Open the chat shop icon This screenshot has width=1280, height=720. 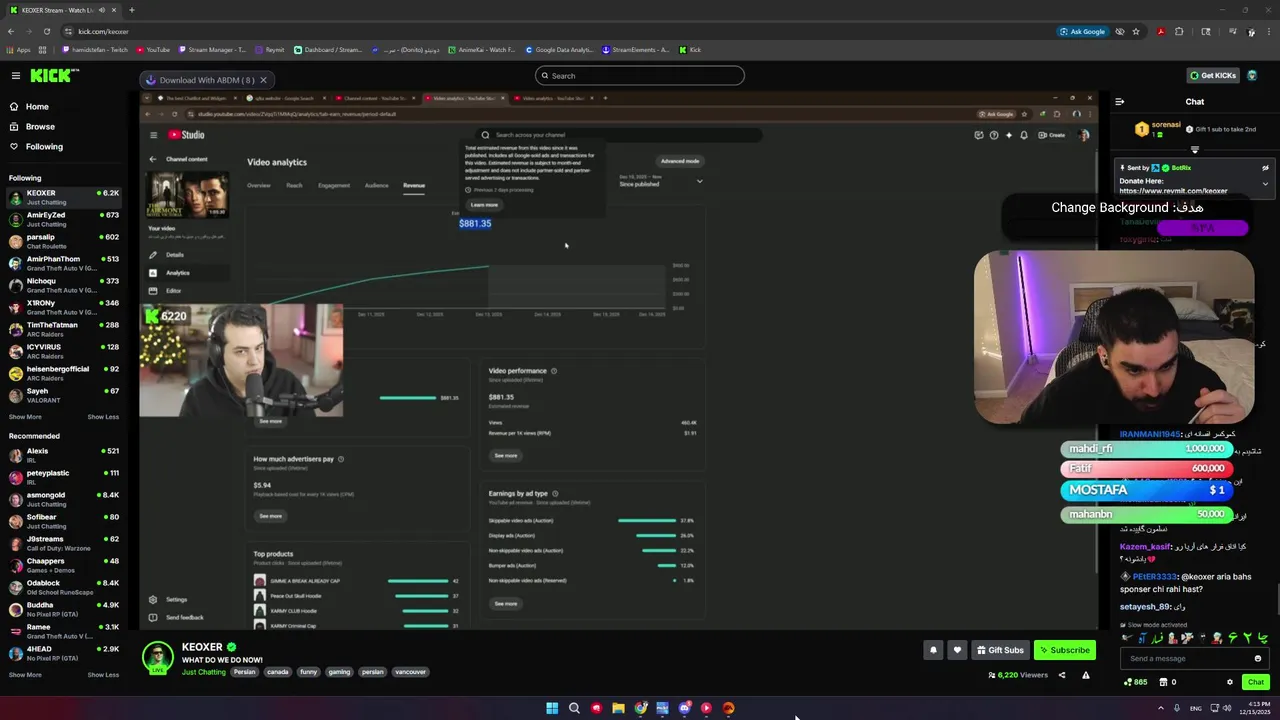[1163, 682]
